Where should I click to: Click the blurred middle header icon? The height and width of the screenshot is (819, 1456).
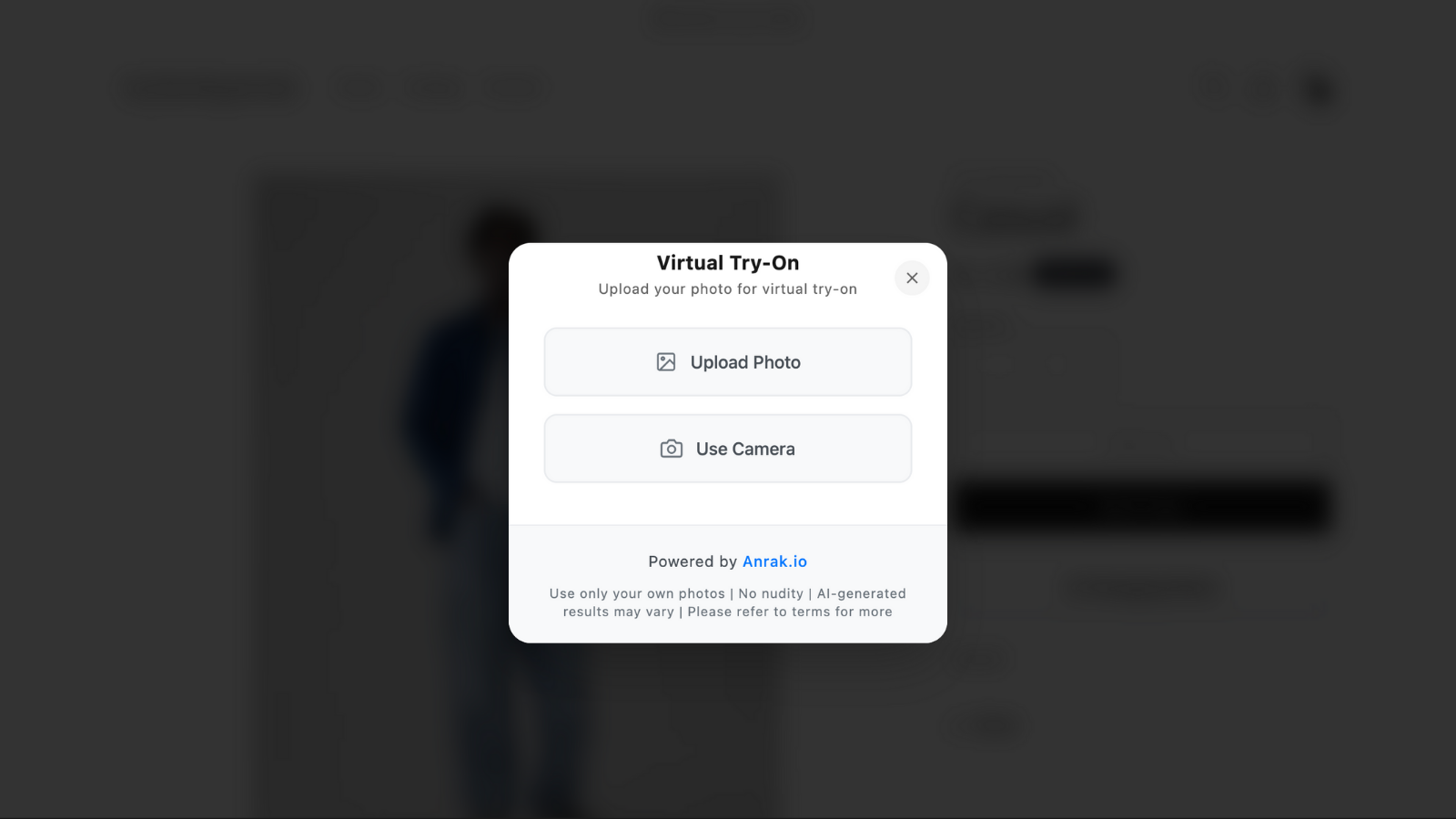[1264, 89]
